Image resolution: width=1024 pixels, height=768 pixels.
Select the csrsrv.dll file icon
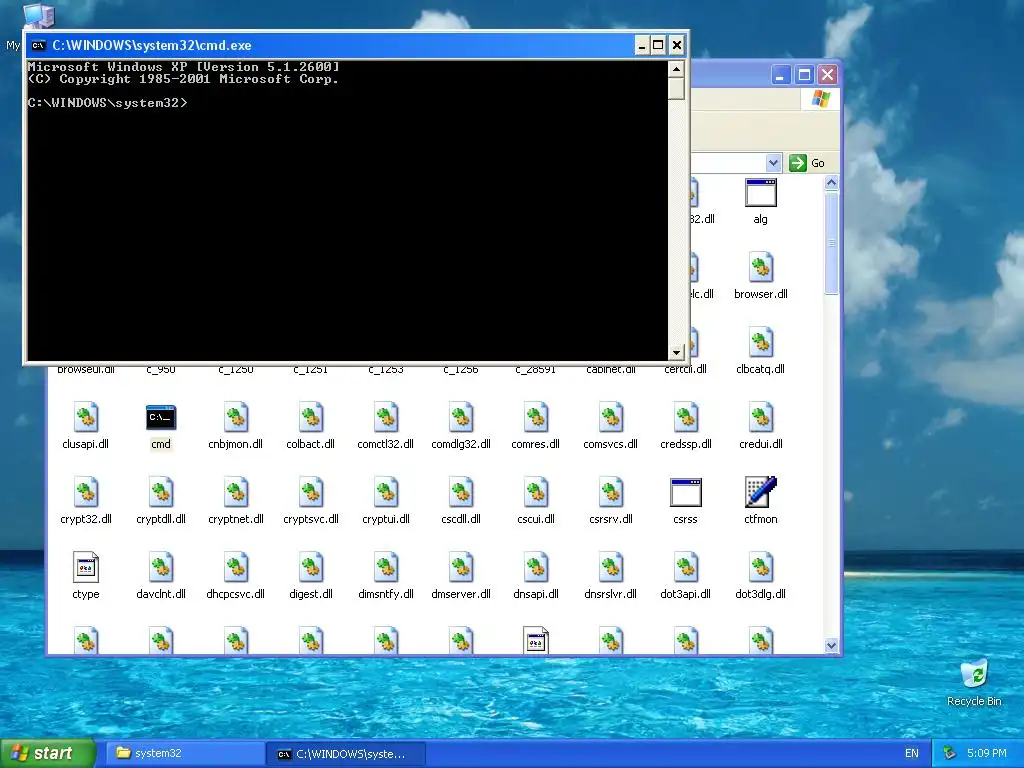(611, 493)
